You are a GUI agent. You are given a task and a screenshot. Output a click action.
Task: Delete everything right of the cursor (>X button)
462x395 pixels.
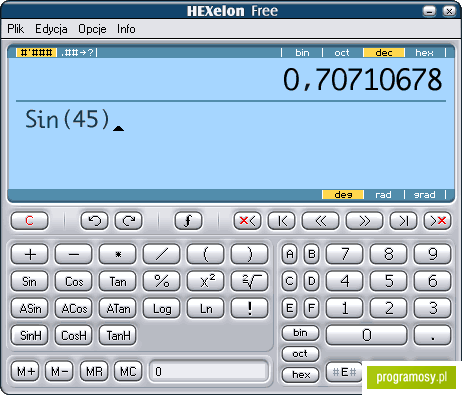point(437,221)
